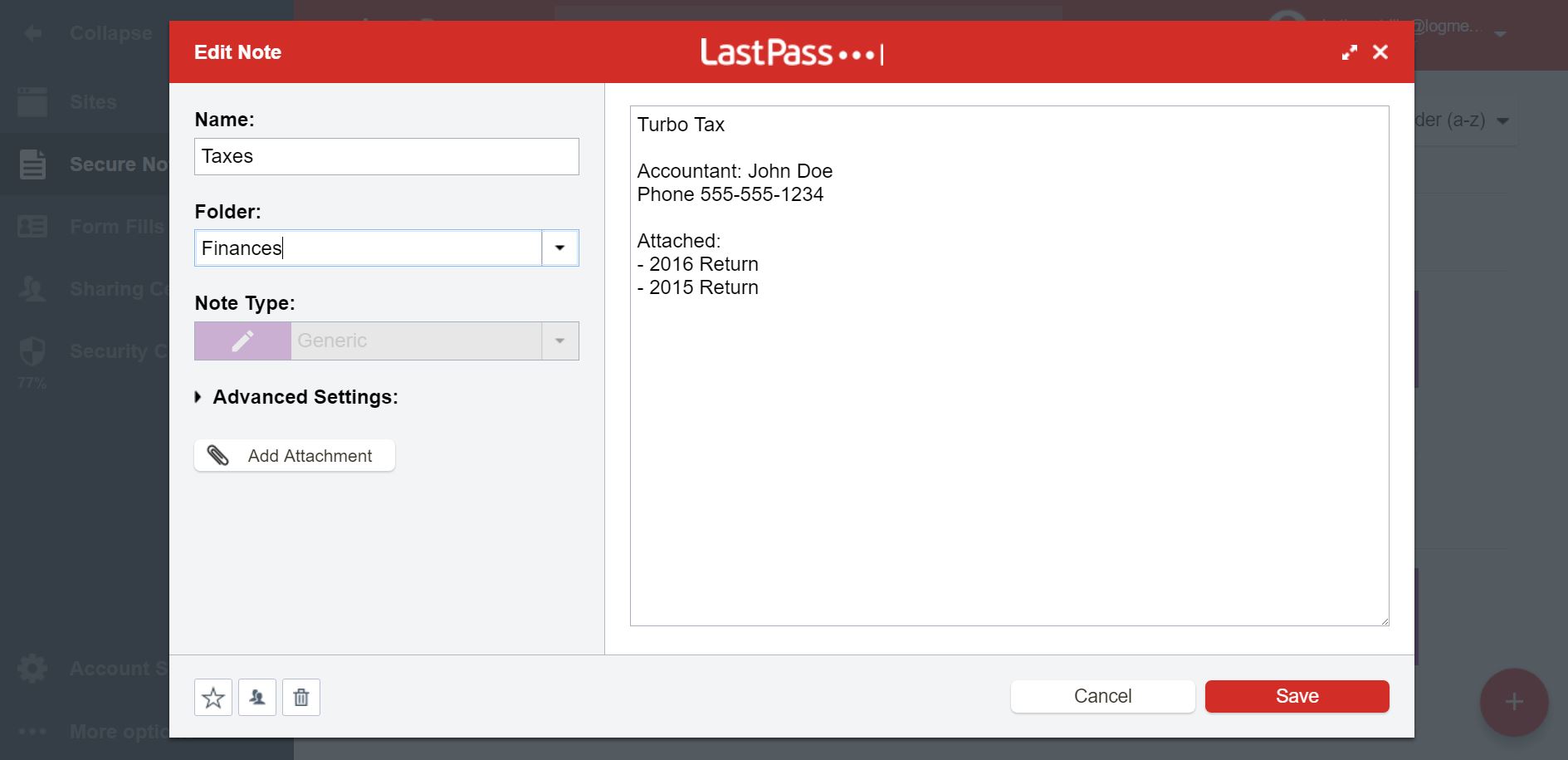Switch to Sites in the sidebar
Screen dimensions: 1568x760
pyautogui.click(x=32, y=101)
